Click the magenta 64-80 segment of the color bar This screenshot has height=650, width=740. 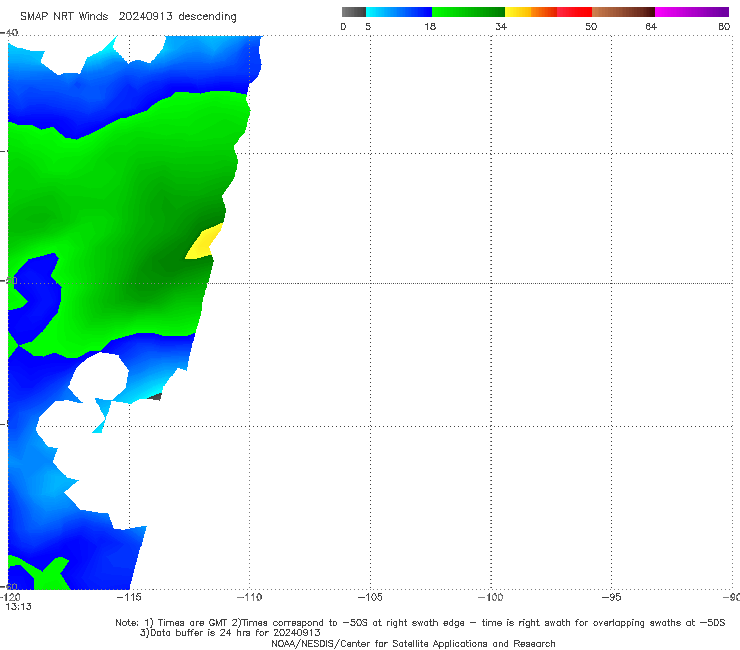(692, 12)
